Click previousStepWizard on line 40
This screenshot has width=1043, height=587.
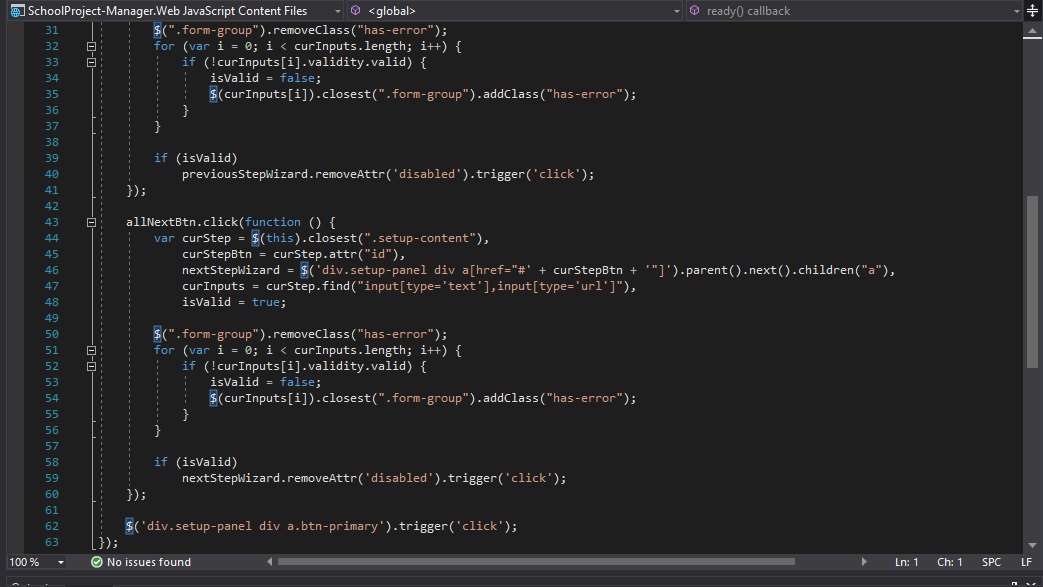(x=245, y=174)
